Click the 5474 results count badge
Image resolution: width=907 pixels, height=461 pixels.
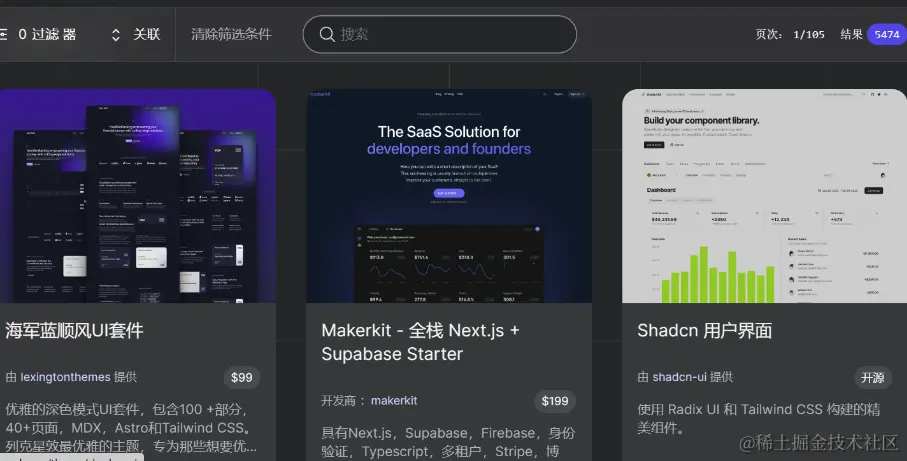pyautogui.click(x=887, y=35)
